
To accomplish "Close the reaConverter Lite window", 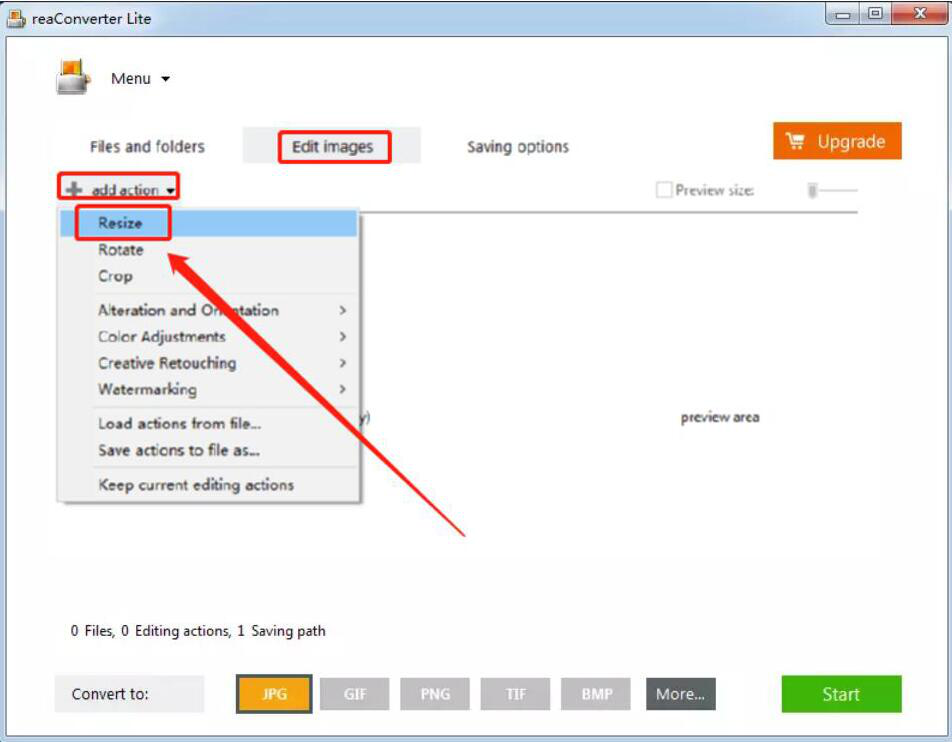I will point(920,14).
